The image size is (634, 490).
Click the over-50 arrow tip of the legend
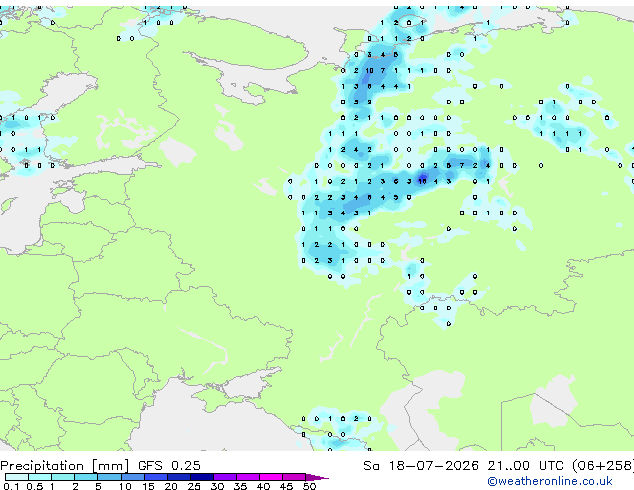[x=317, y=477]
